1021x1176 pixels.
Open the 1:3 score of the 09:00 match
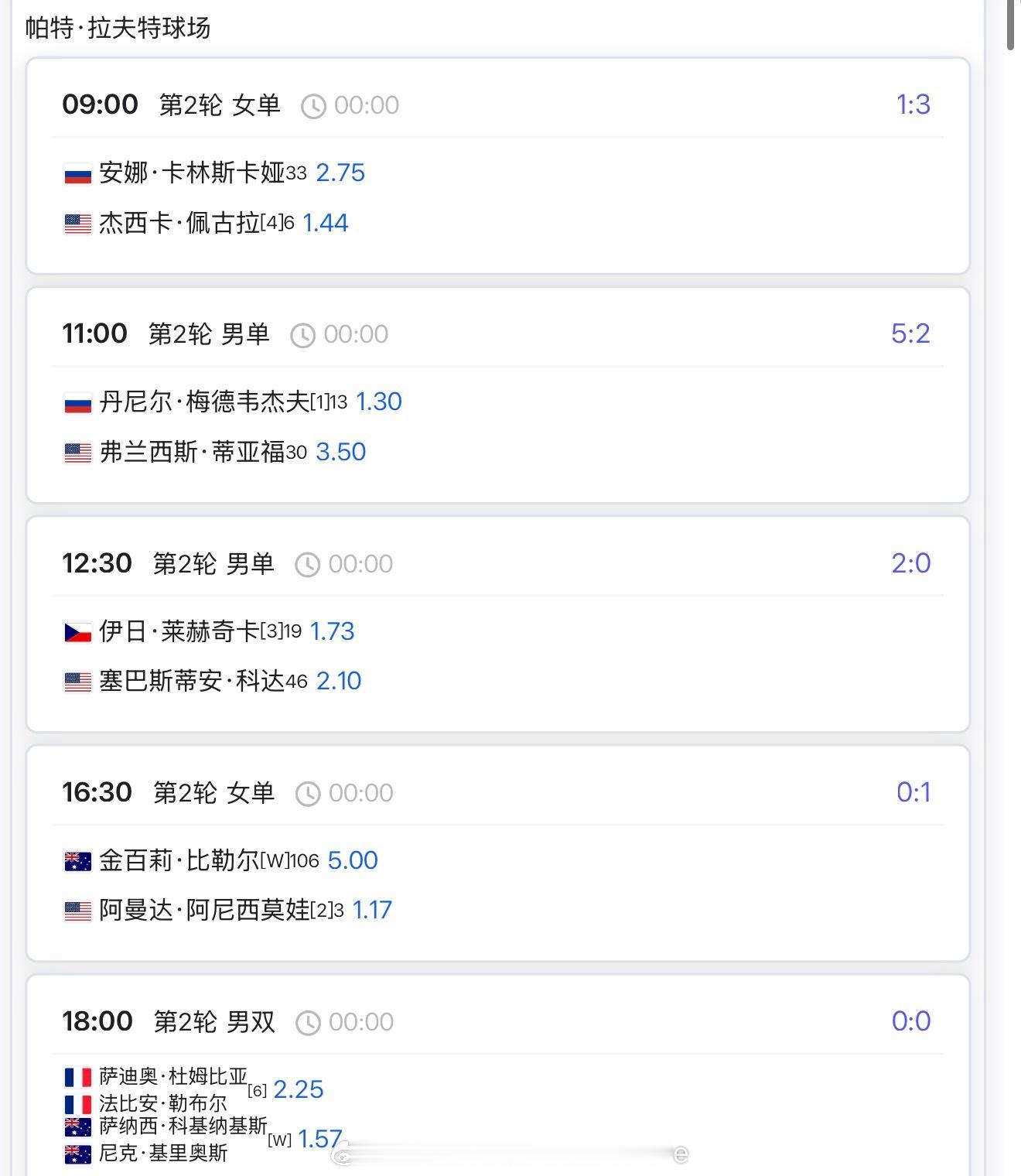pos(913,104)
